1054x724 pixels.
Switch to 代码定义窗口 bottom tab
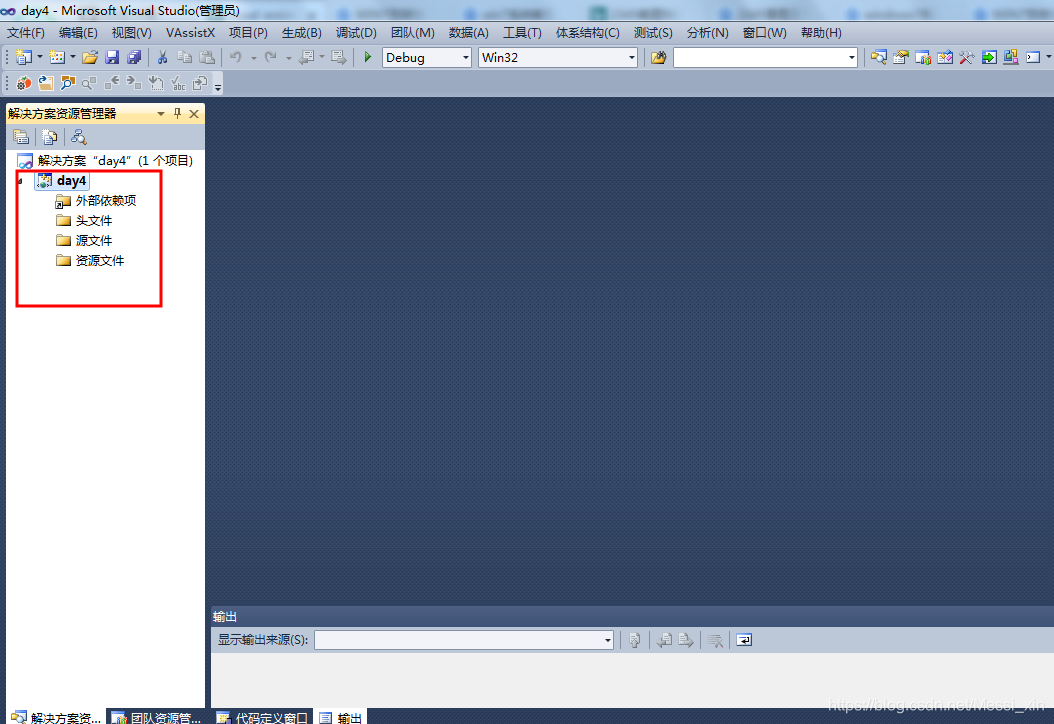click(262, 717)
